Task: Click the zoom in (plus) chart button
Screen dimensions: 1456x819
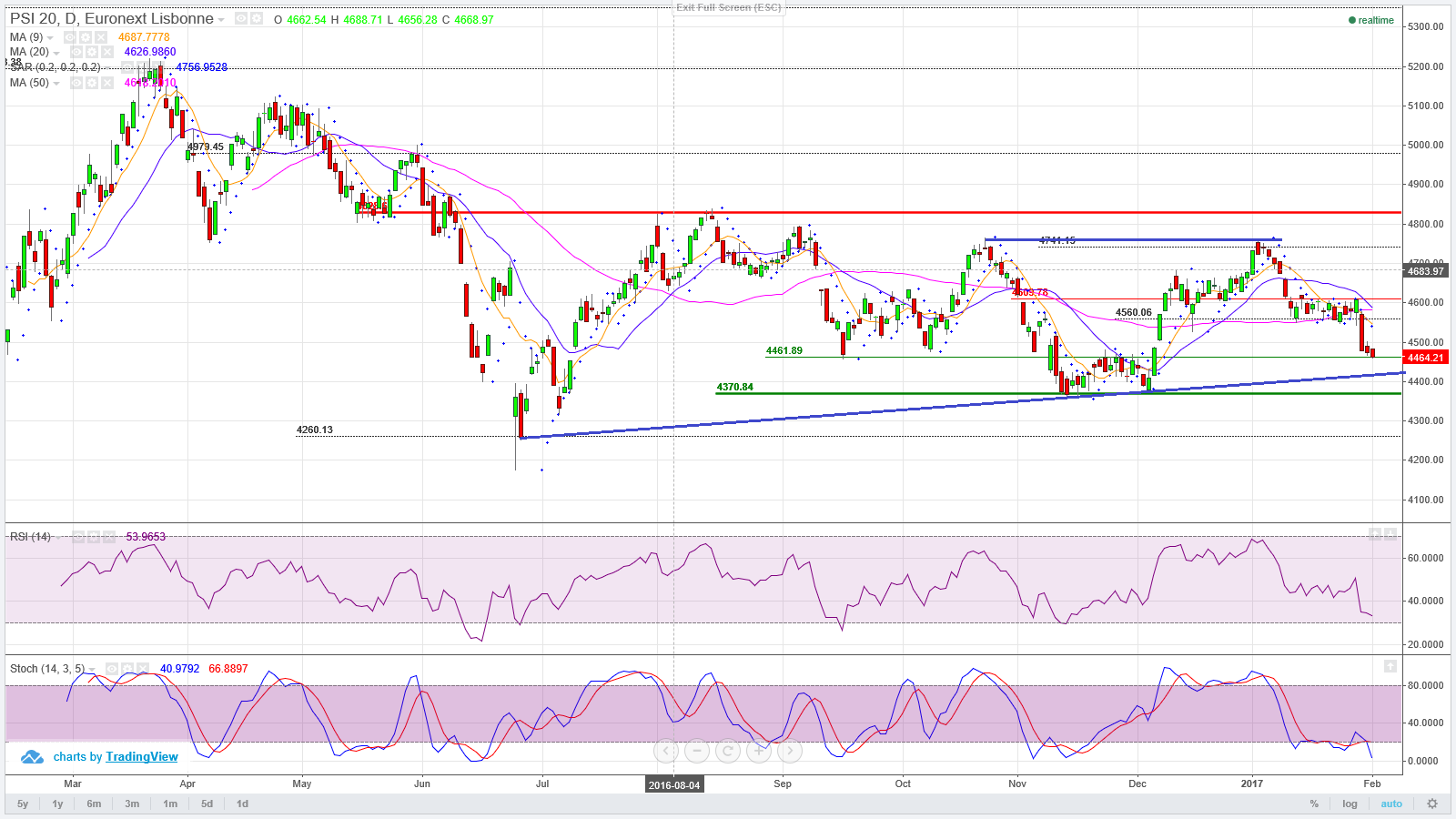Action: (759, 751)
